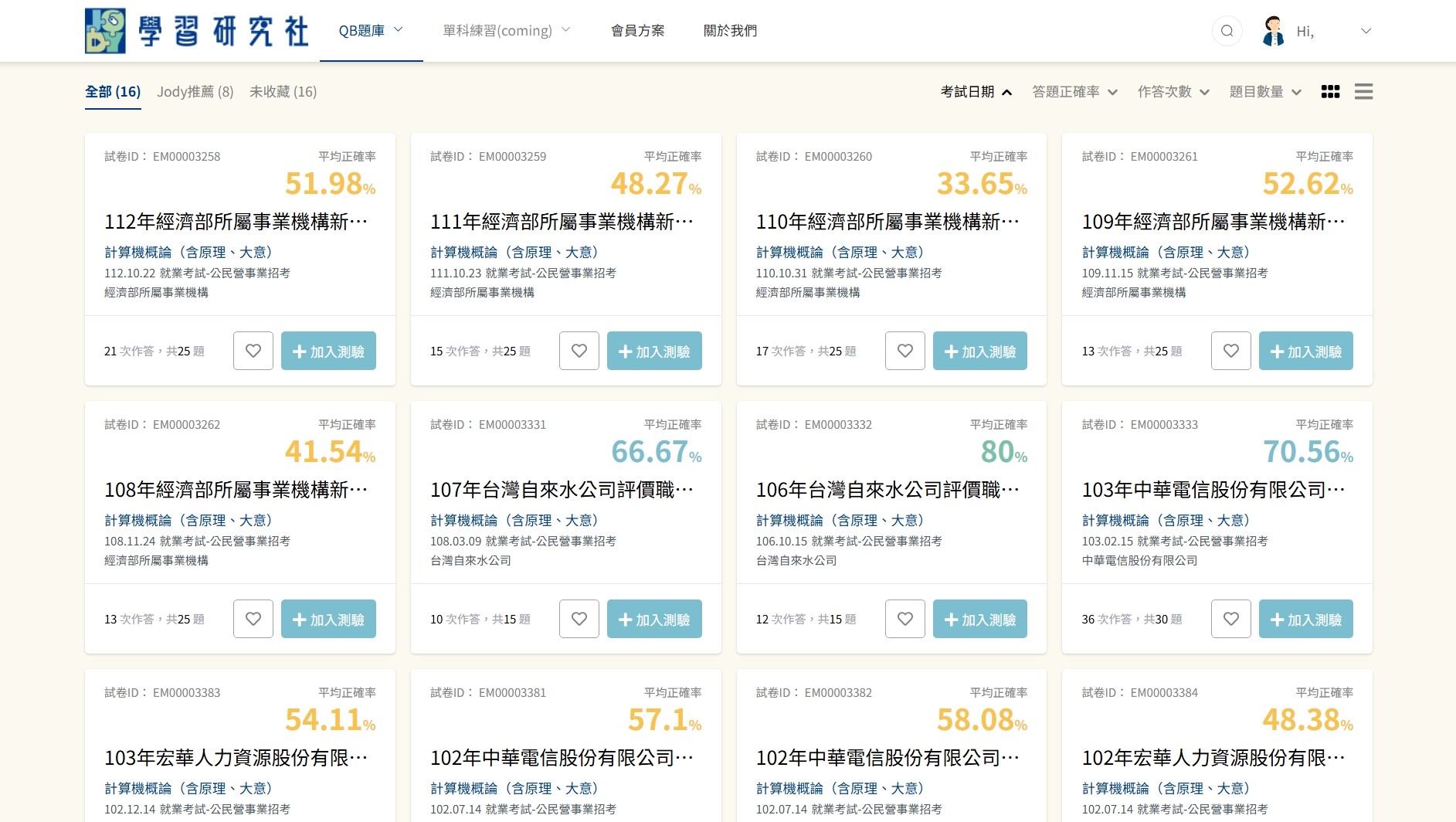This screenshot has width=1456, height=822.
Task: Open 102年宏華人力資源股份有限 exam title
Action: (x=1214, y=758)
